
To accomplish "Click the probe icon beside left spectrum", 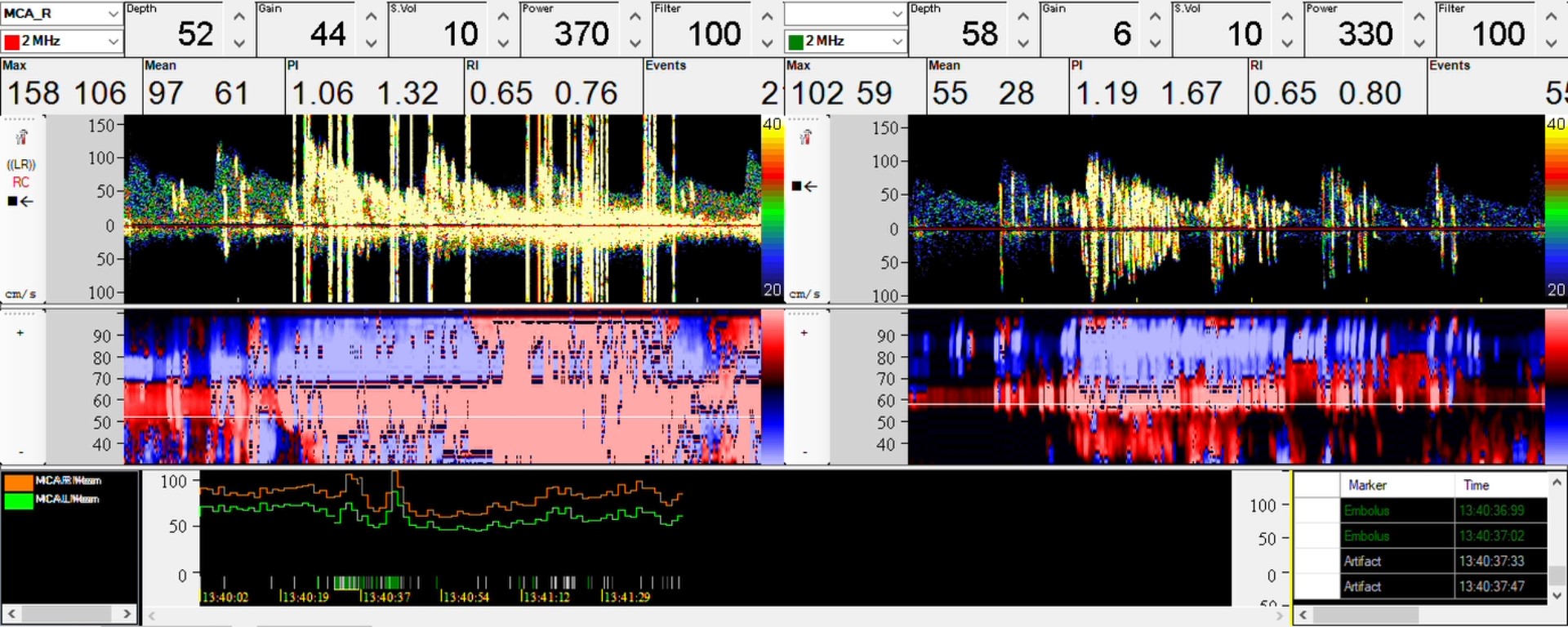I will click(21, 137).
